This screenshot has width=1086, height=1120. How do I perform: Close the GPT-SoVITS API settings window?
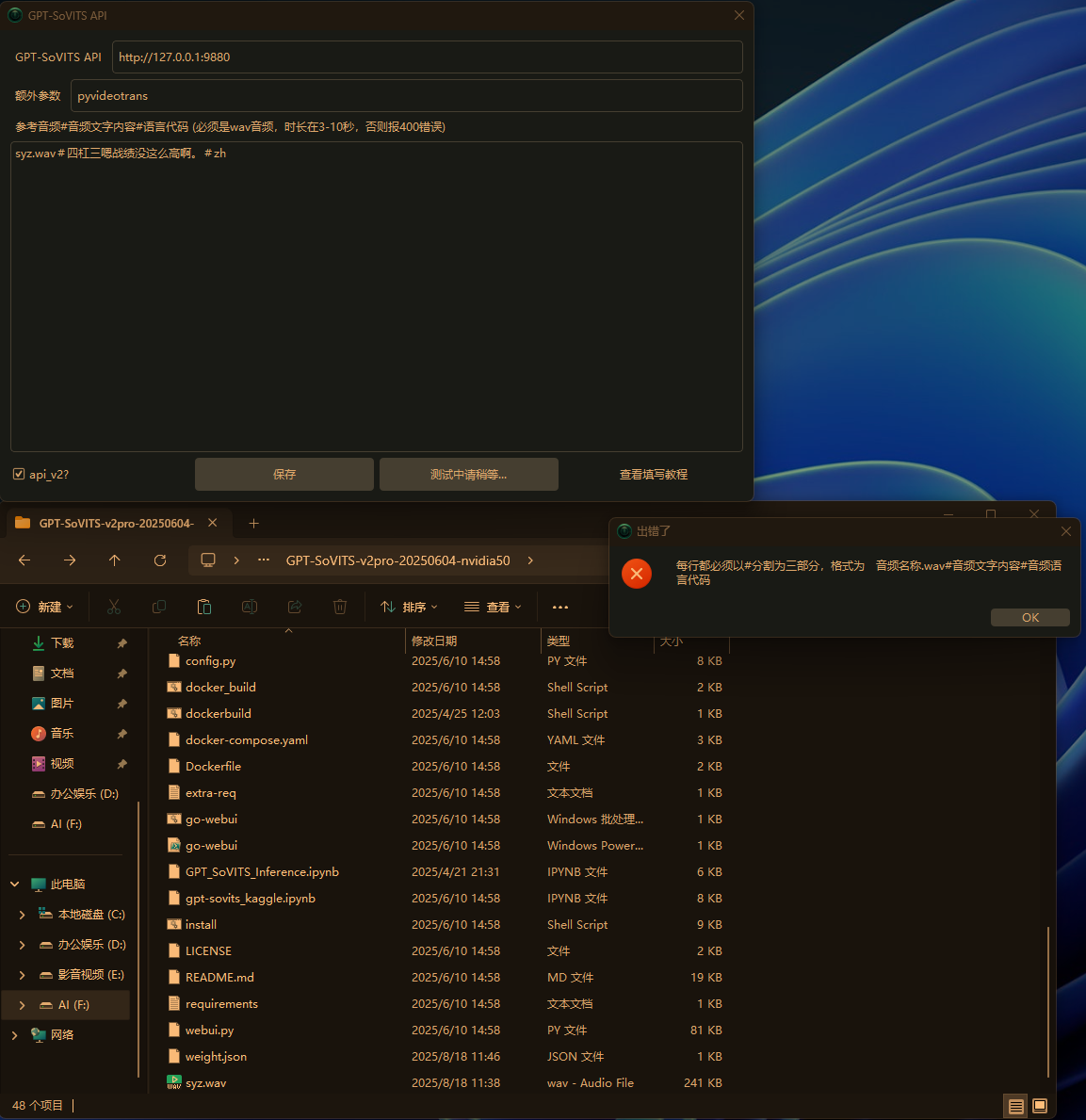tap(739, 15)
